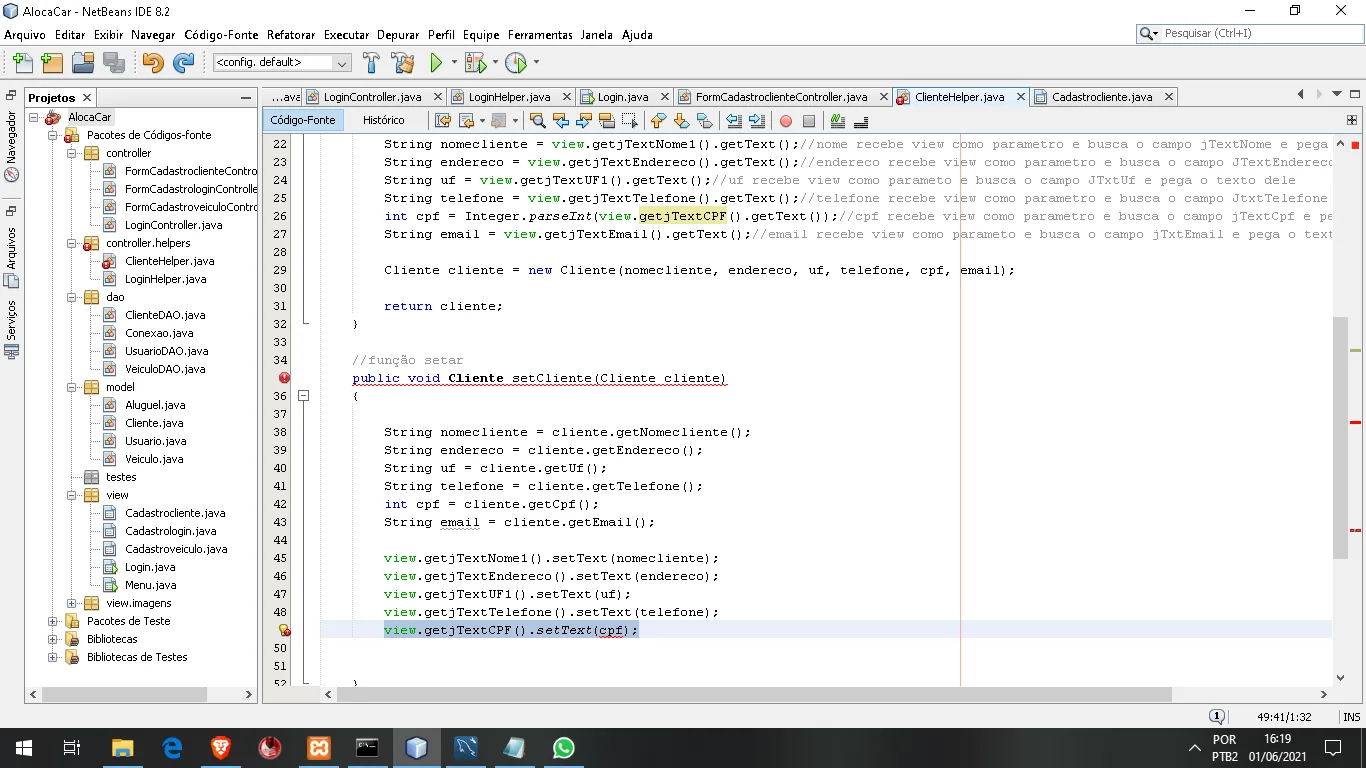Start macro recording with red circle icon
The height and width of the screenshot is (768, 1366).
tap(785, 121)
